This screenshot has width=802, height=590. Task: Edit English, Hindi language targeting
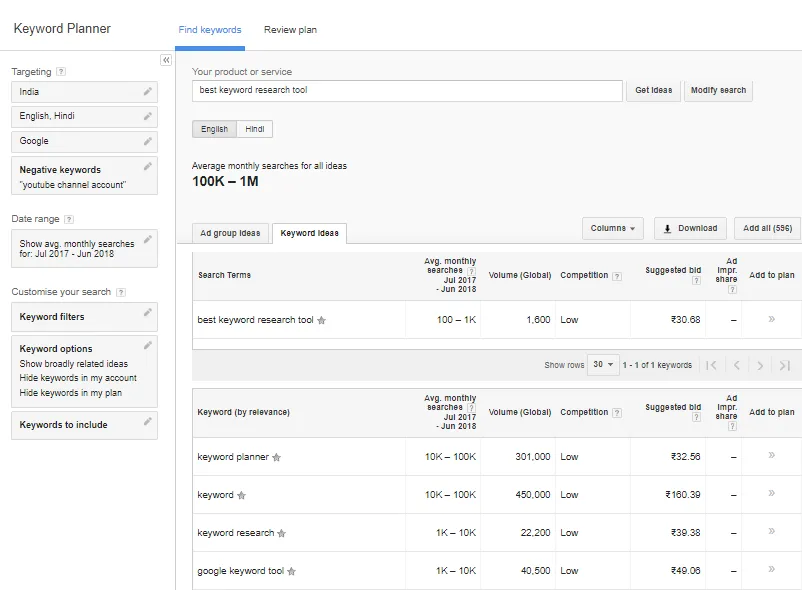click(x=147, y=116)
